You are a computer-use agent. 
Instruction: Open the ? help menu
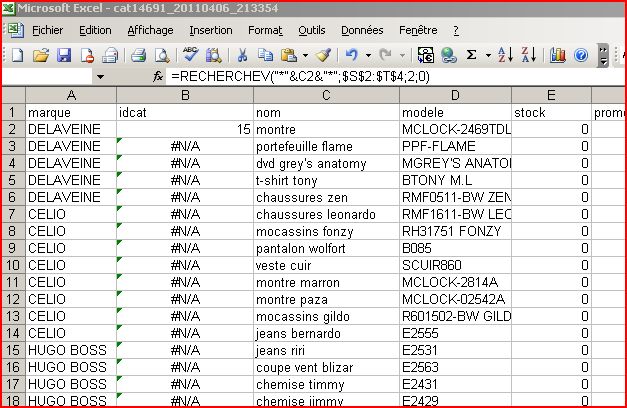tap(456, 30)
